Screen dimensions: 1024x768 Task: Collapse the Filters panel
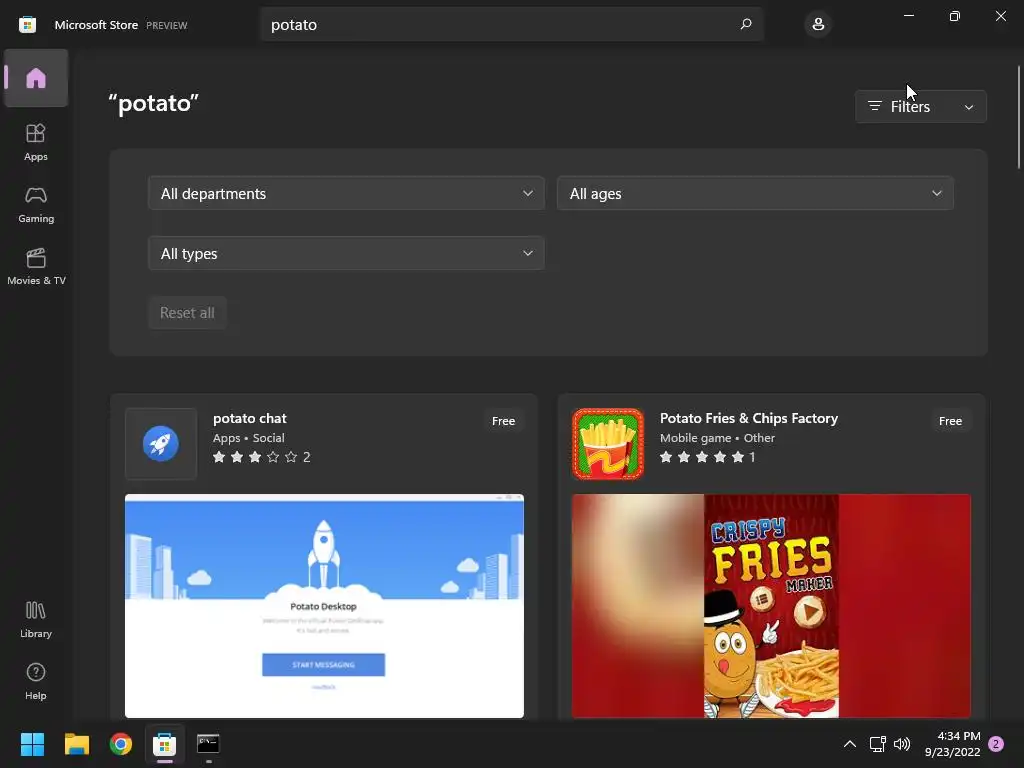[x=921, y=106]
